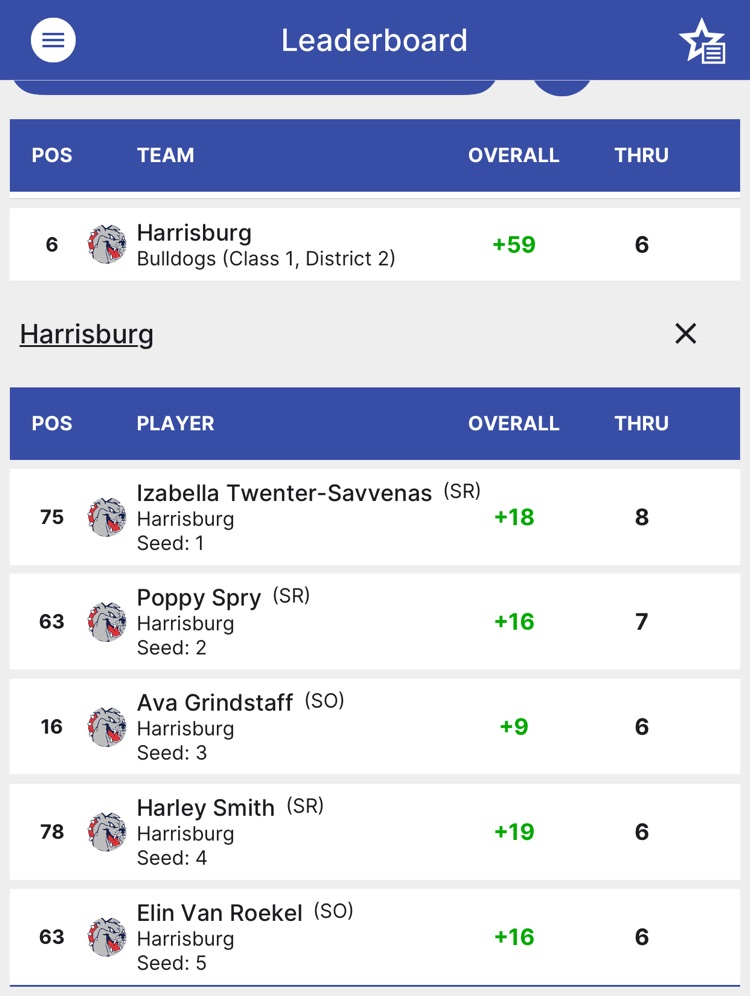750x996 pixels.
Task: Tap Harley Smith's team logo
Action: coord(107,832)
